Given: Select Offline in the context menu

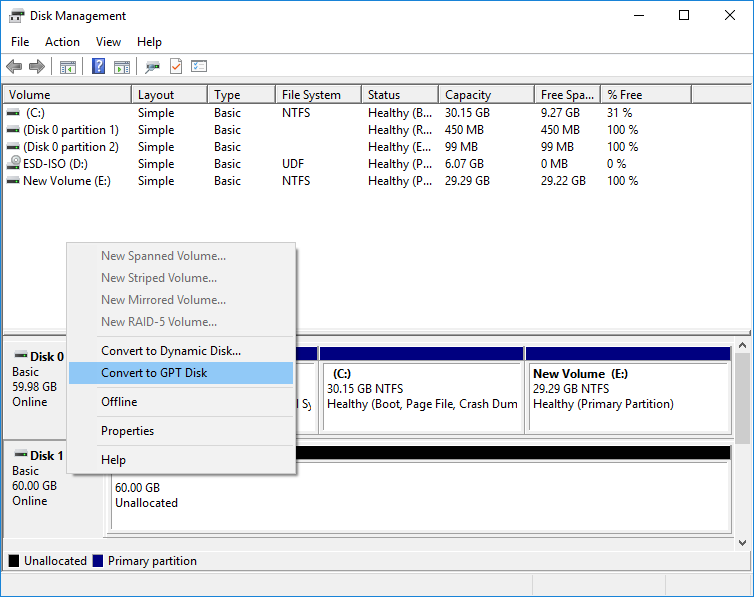Looking at the screenshot, I should tap(181, 402).
